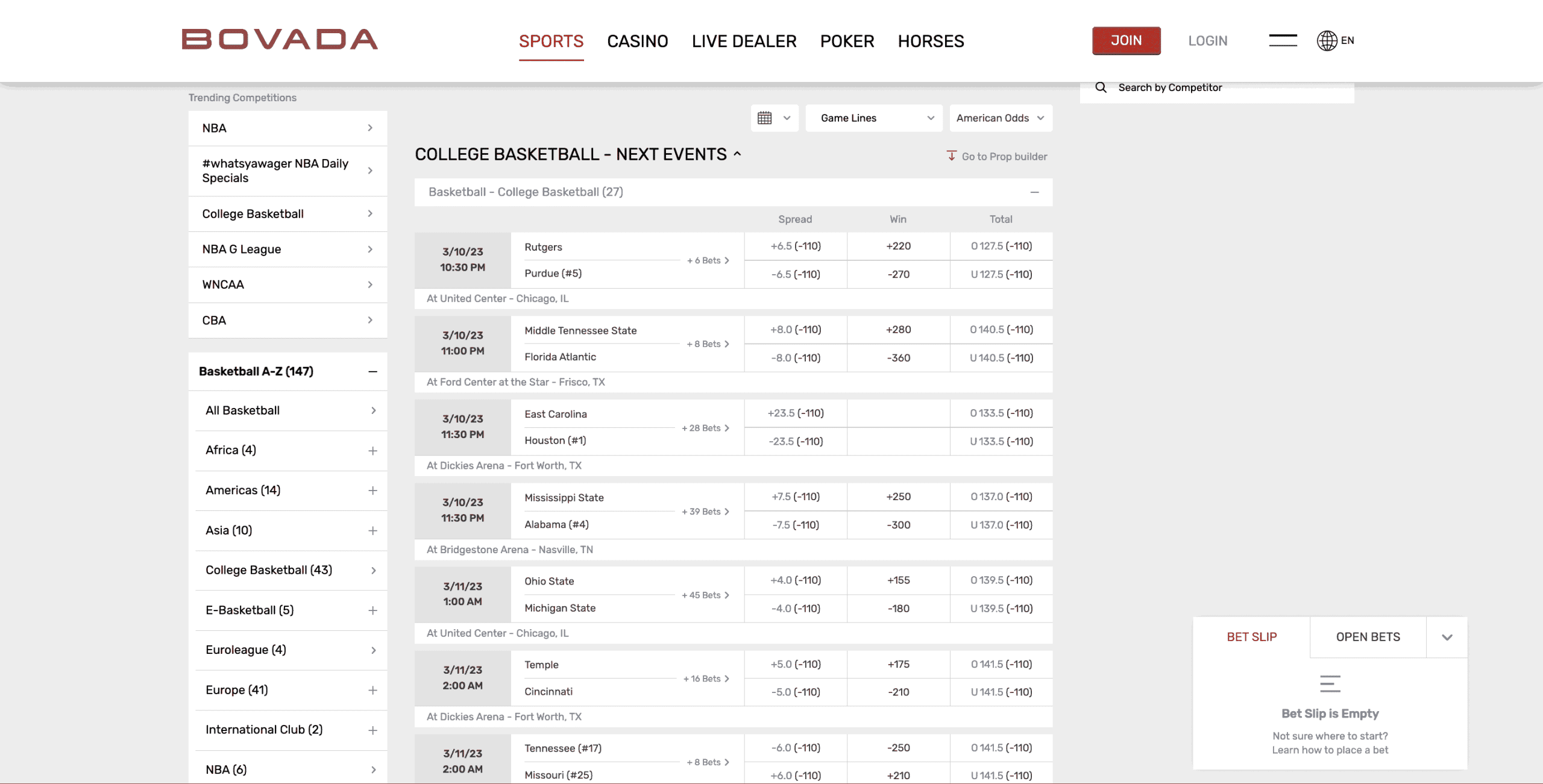Show +16 Bets for Temple game
This screenshot has height=784, width=1543.
click(706, 679)
